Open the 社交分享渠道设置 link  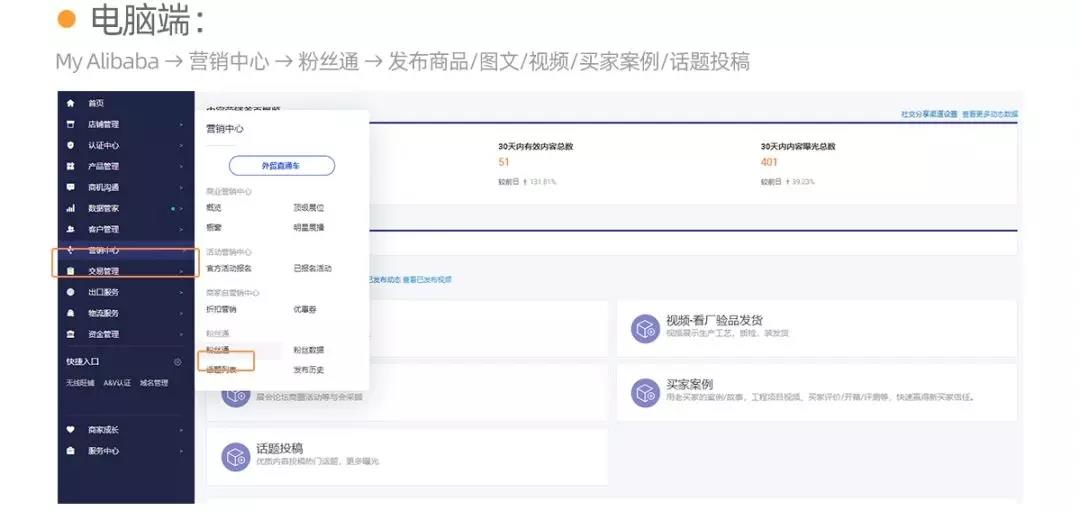929,114
